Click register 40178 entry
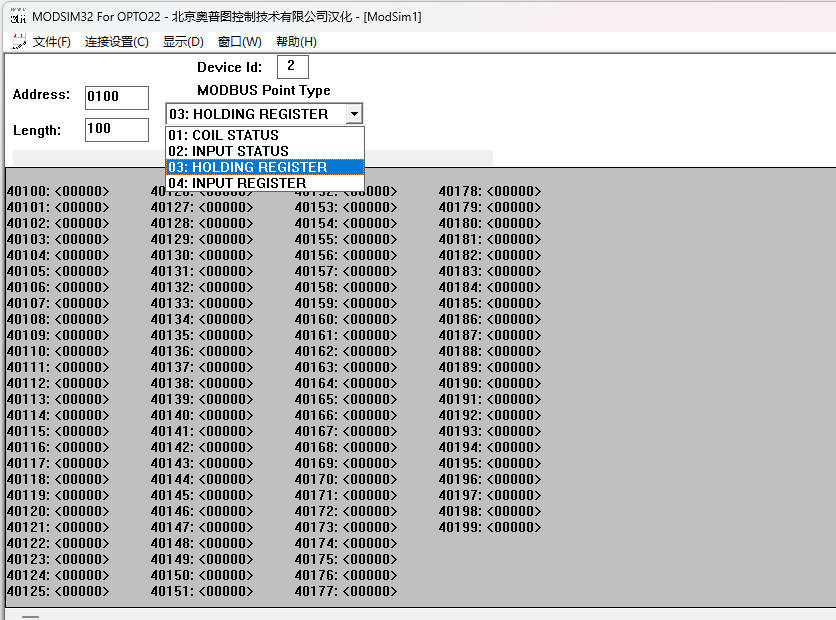Image resolution: width=836 pixels, height=620 pixels. pos(490,192)
